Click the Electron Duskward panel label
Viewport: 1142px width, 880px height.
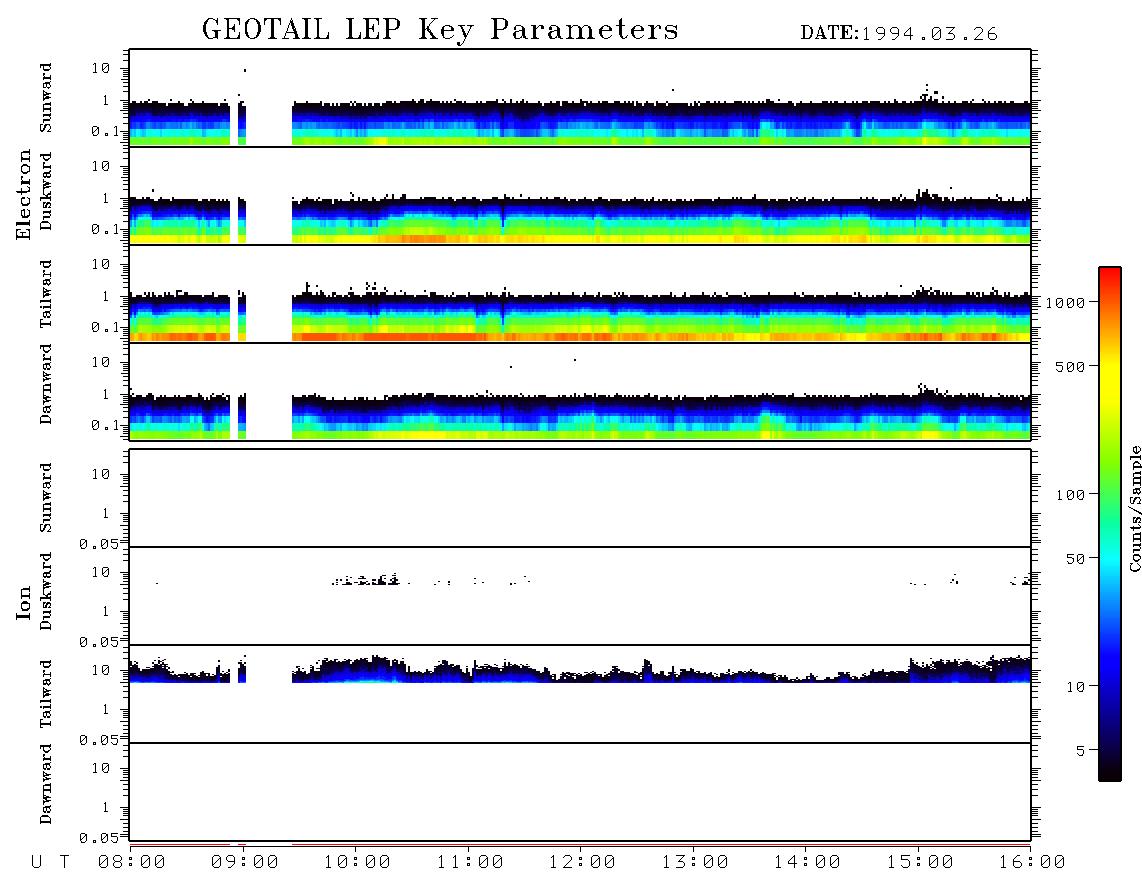[46, 191]
